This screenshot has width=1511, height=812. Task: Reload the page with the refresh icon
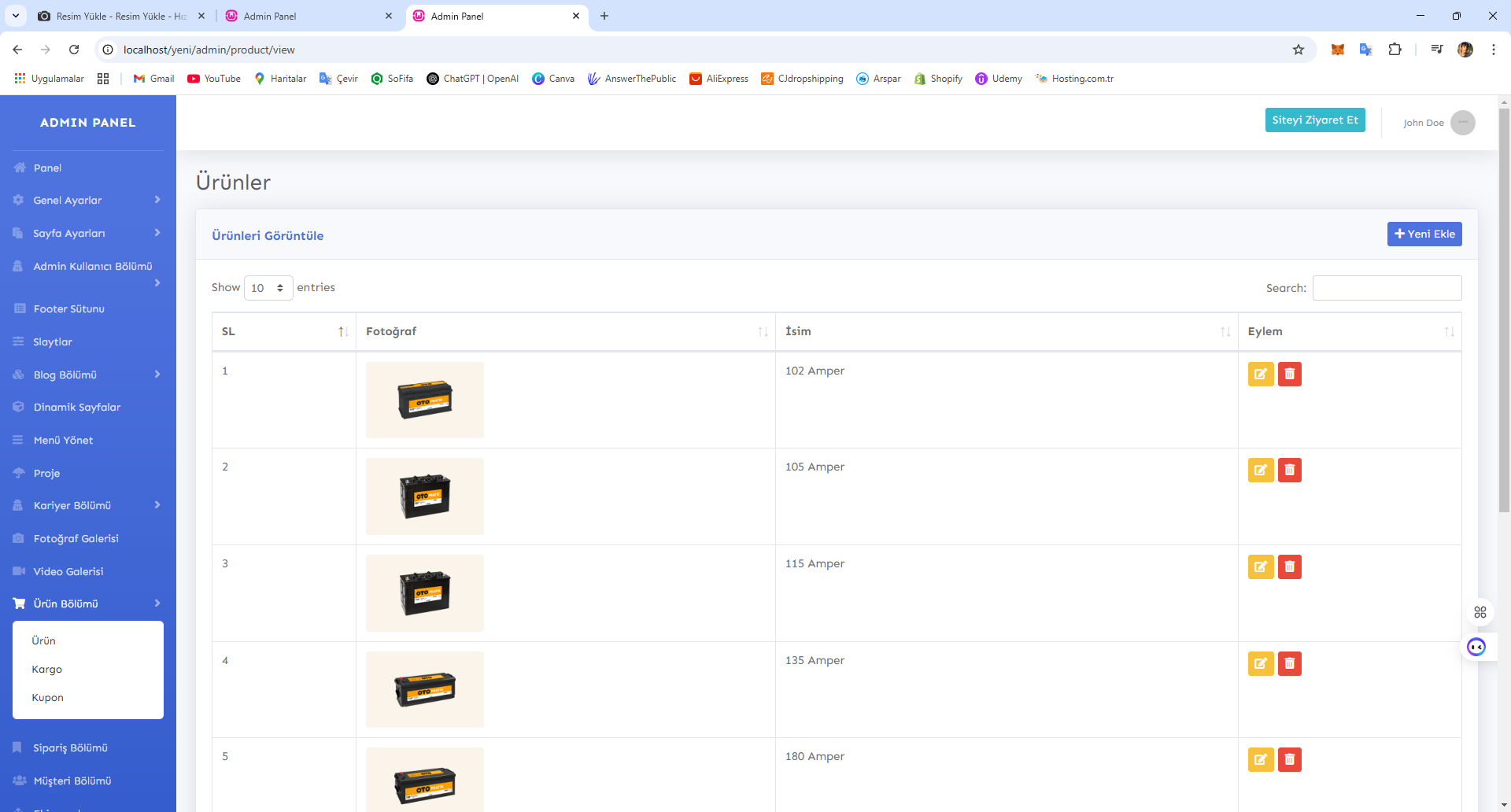[74, 50]
